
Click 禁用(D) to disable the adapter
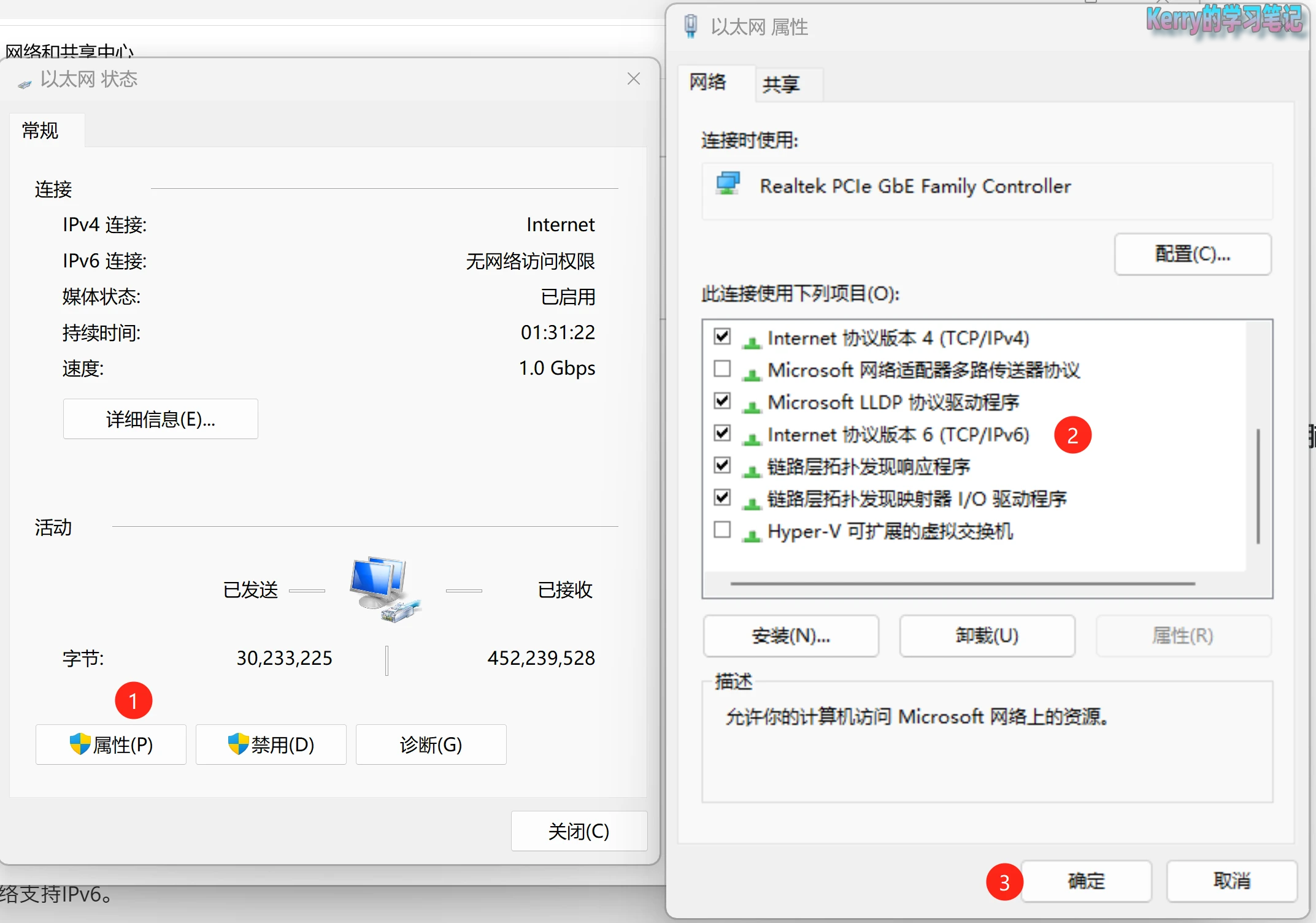pyautogui.click(x=271, y=745)
